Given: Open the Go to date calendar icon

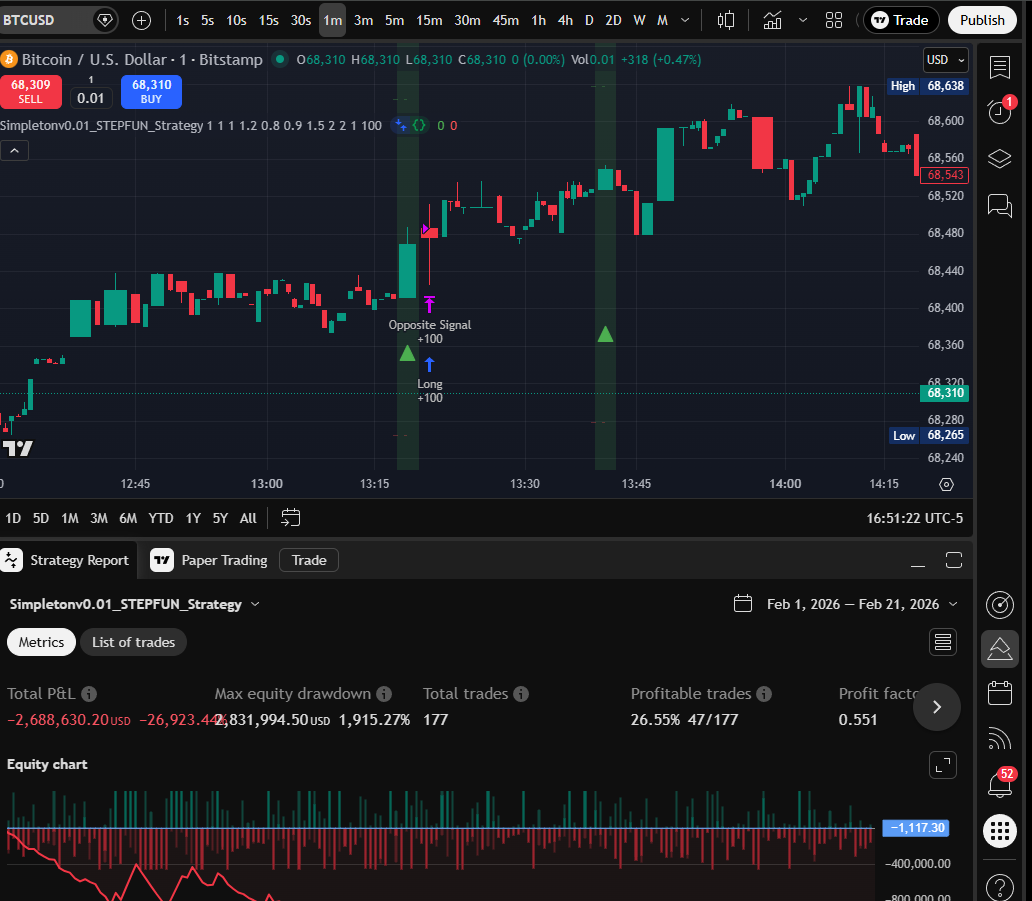Looking at the screenshot, I should (290, 518).
